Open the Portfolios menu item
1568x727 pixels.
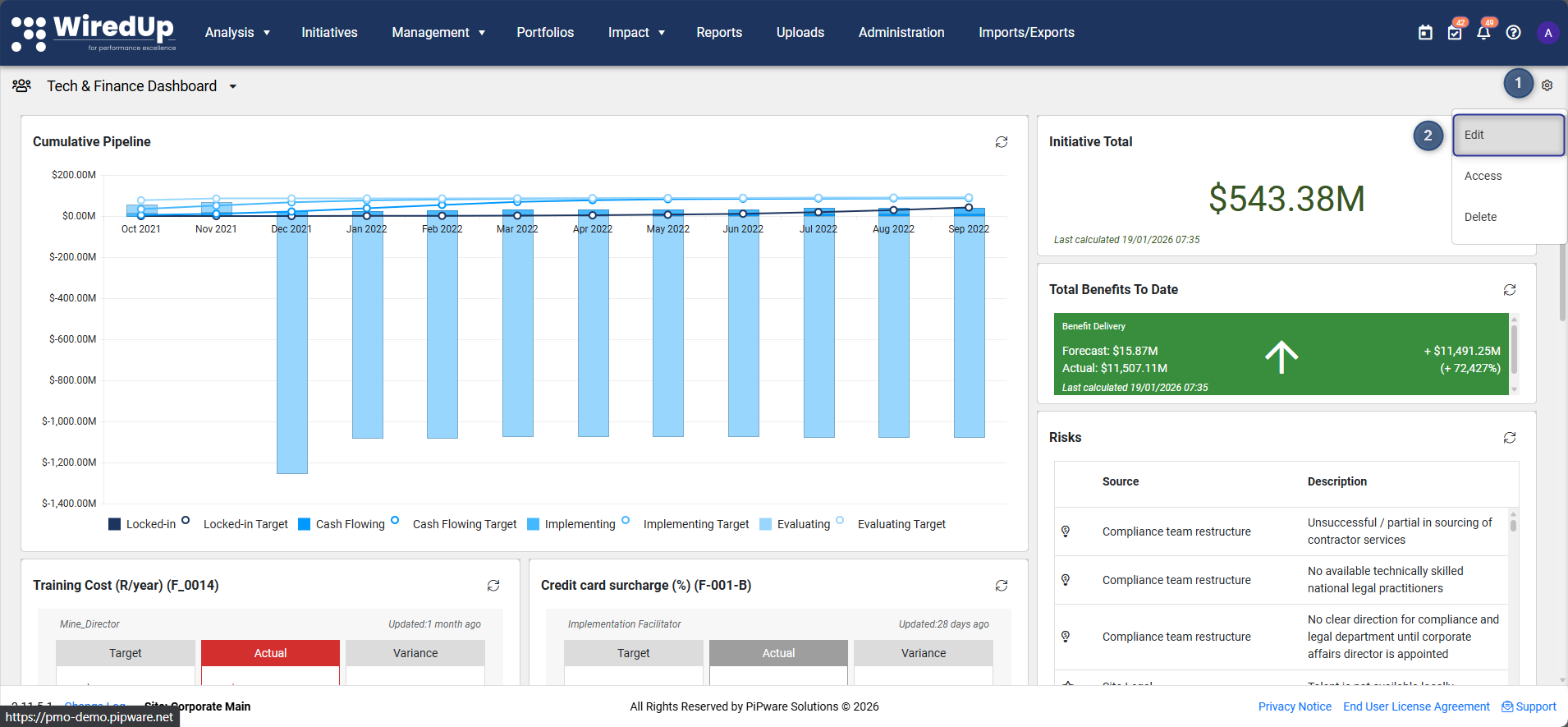[545, 33]
